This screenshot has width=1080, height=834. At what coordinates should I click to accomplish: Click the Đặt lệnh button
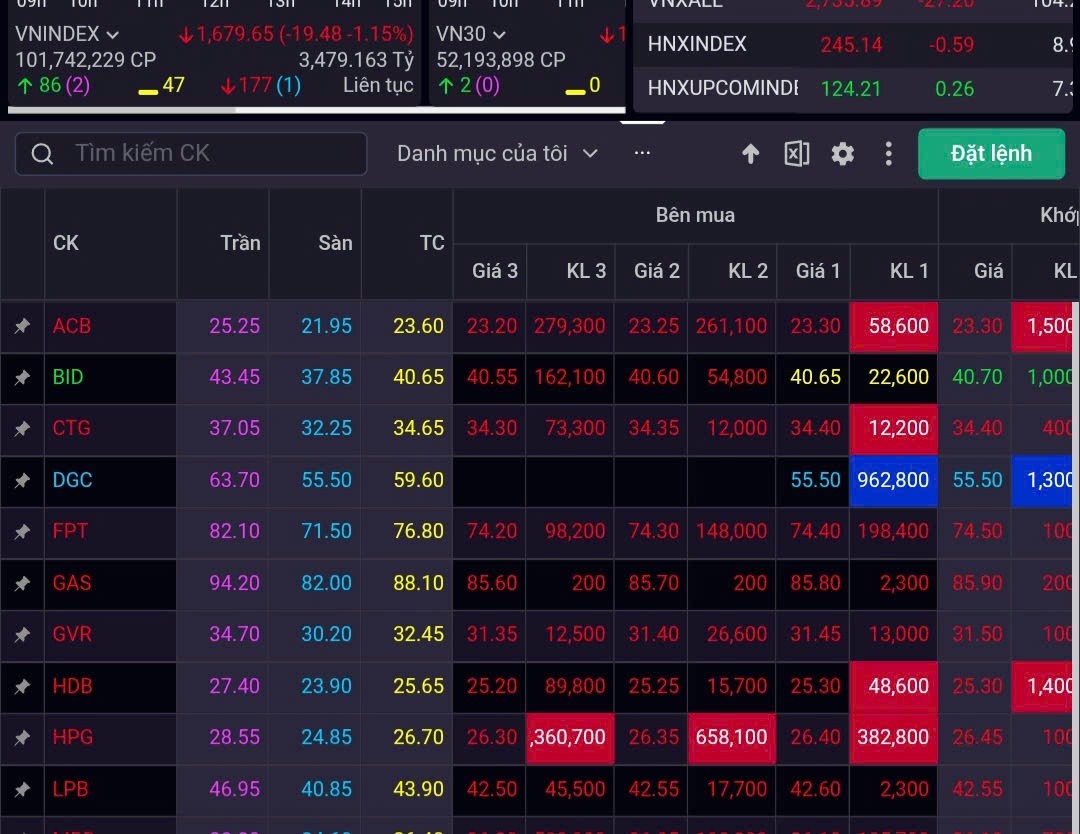[991, 154]
